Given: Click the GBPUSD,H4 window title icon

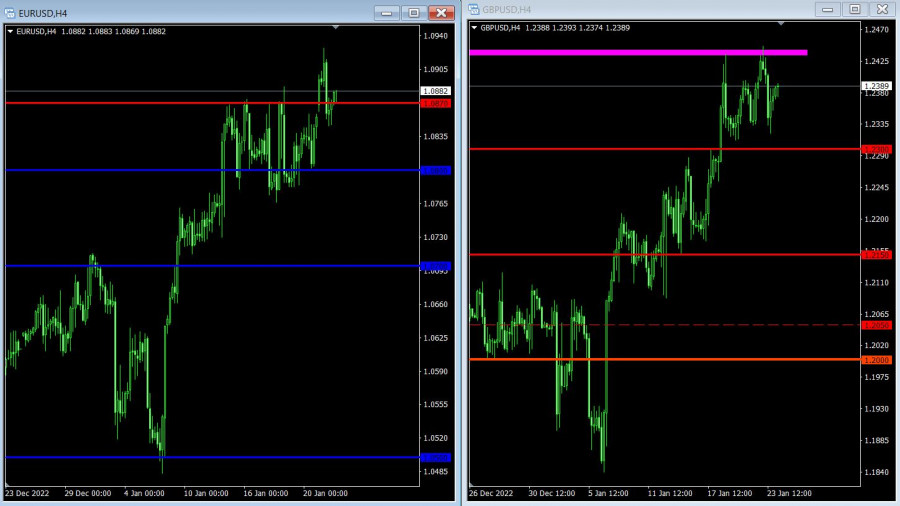Looking at the screenshot, I should [474, 9].
